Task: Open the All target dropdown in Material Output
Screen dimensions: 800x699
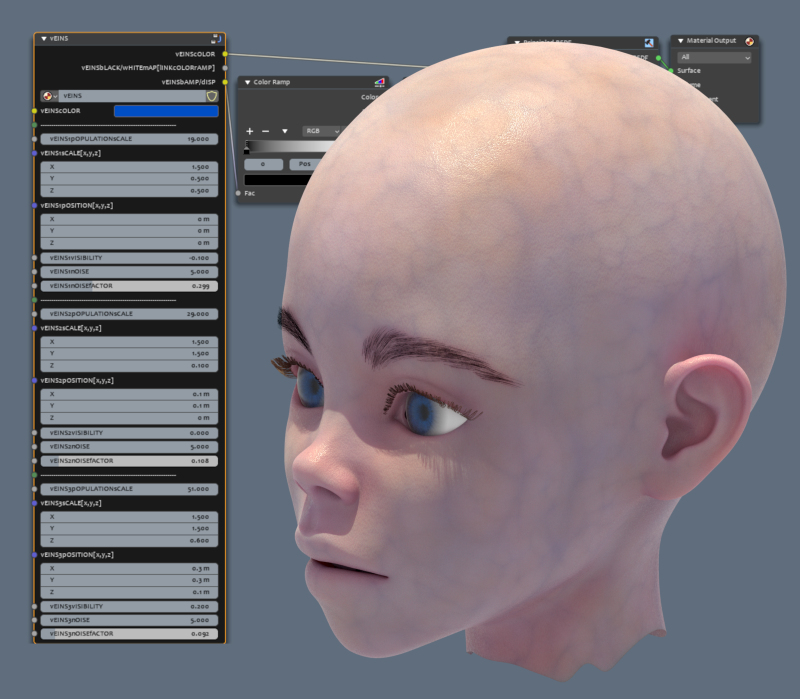Action: (714, 58)
